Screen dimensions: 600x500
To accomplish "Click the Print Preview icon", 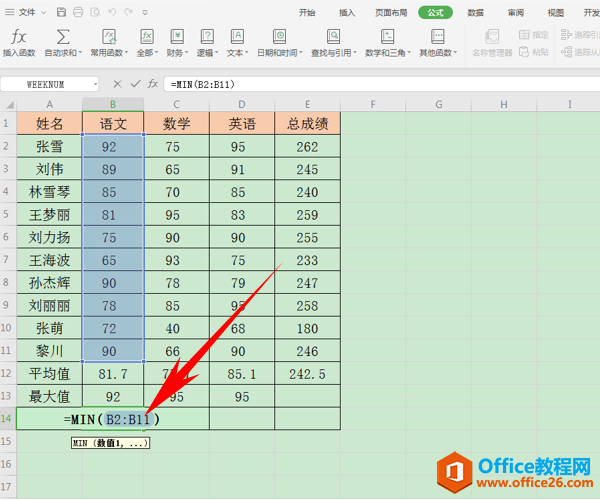I will point(95,12).
